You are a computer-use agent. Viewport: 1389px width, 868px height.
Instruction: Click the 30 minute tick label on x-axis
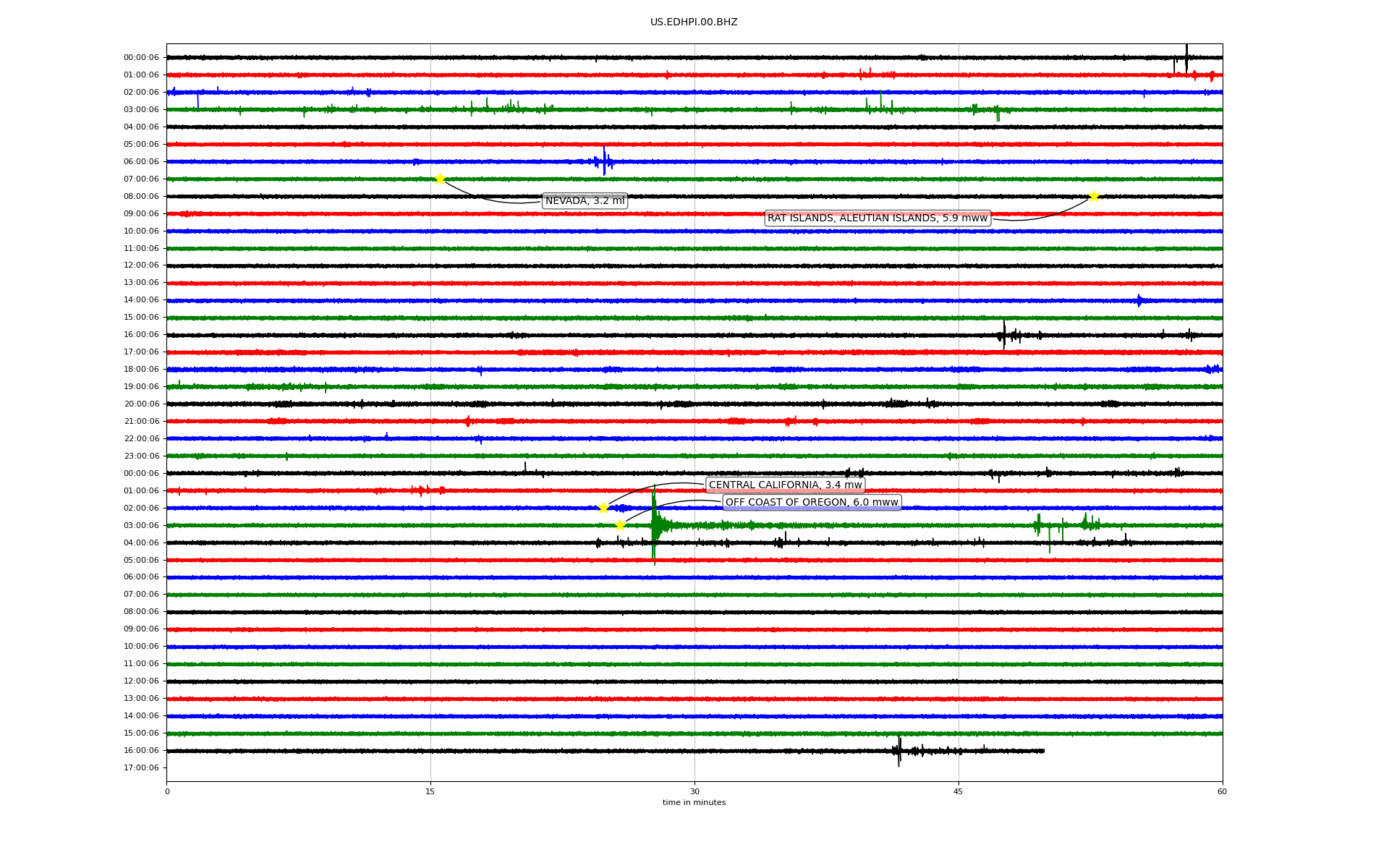(694, 791)
